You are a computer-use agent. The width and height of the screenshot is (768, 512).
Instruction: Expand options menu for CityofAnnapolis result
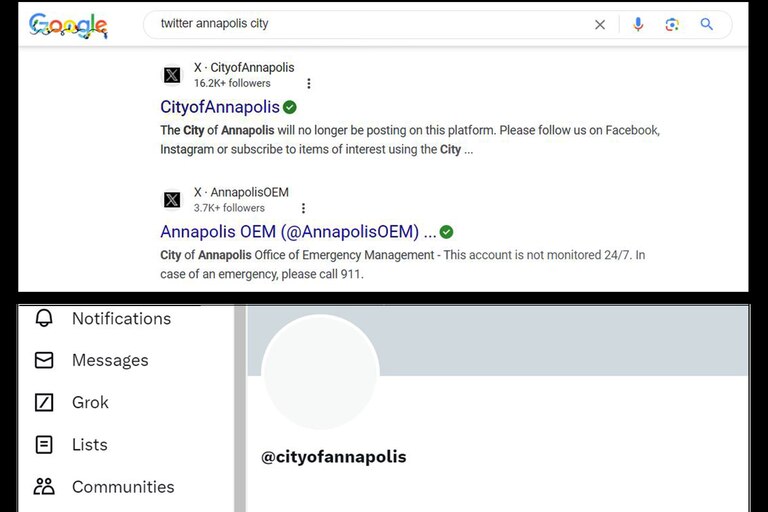(x=309, y=83)
